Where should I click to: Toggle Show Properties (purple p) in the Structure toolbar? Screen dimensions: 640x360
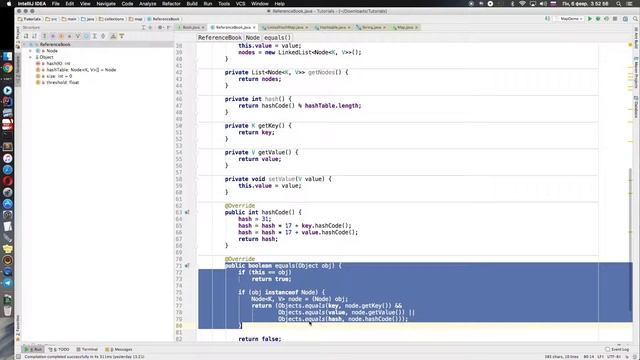click(53, 36)
